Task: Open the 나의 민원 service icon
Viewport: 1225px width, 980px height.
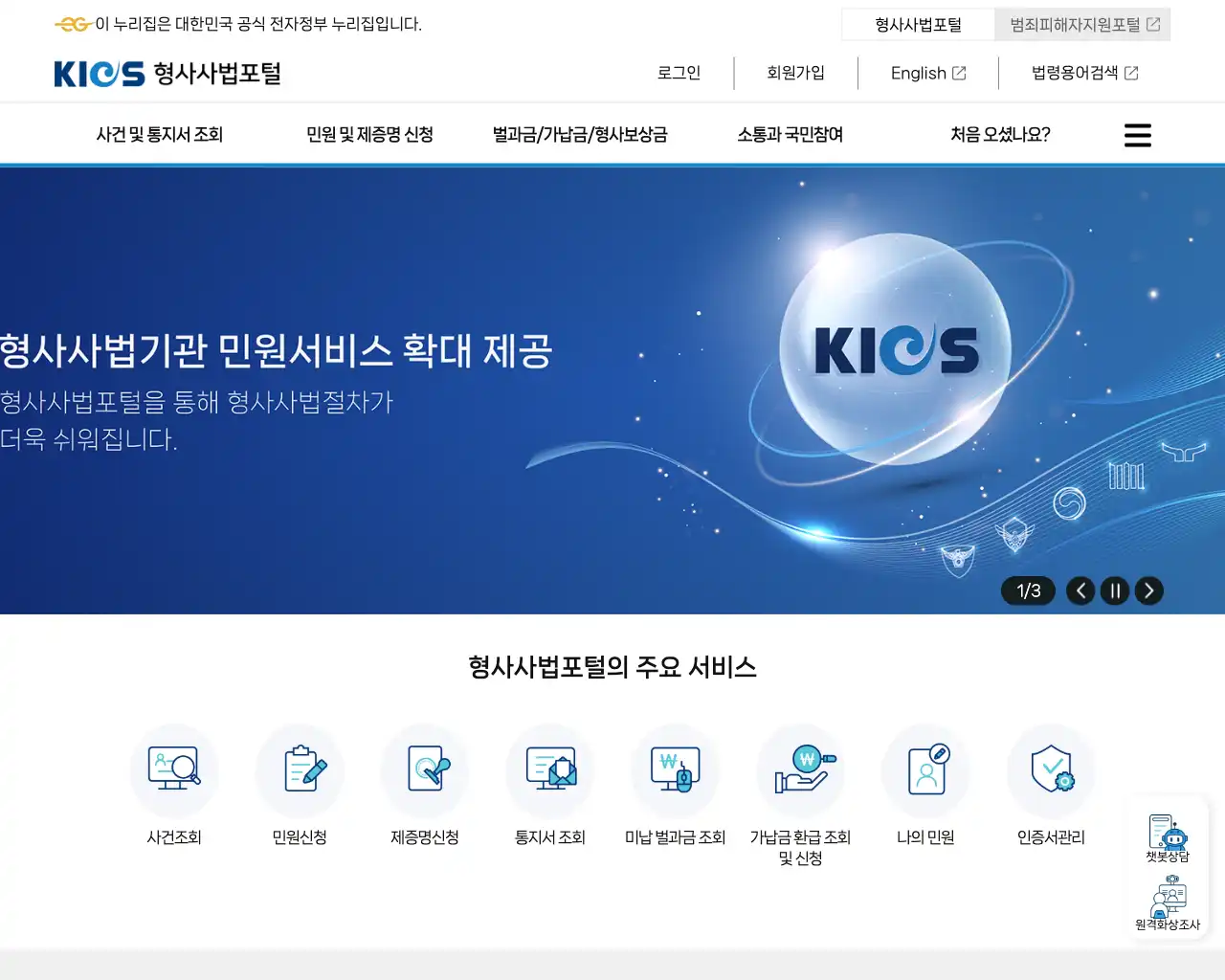Action: click(925, 769)
